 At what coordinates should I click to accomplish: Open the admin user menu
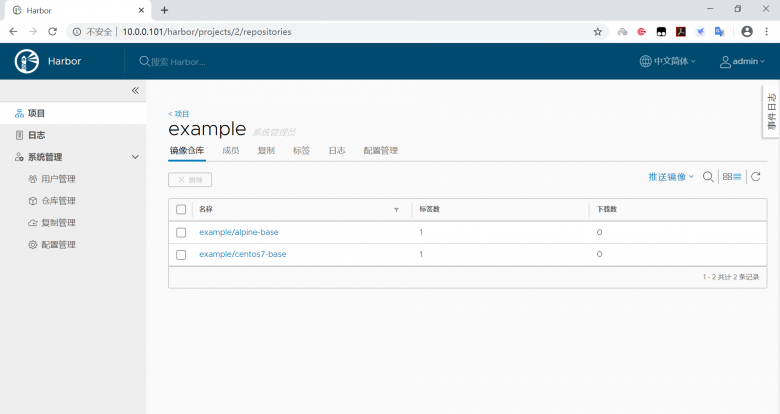click(x=742, y=61)
